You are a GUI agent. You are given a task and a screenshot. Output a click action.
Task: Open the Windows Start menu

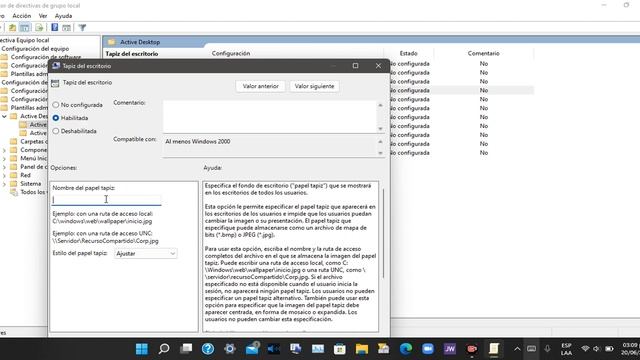pyautogui.click(x=142, y=349)
